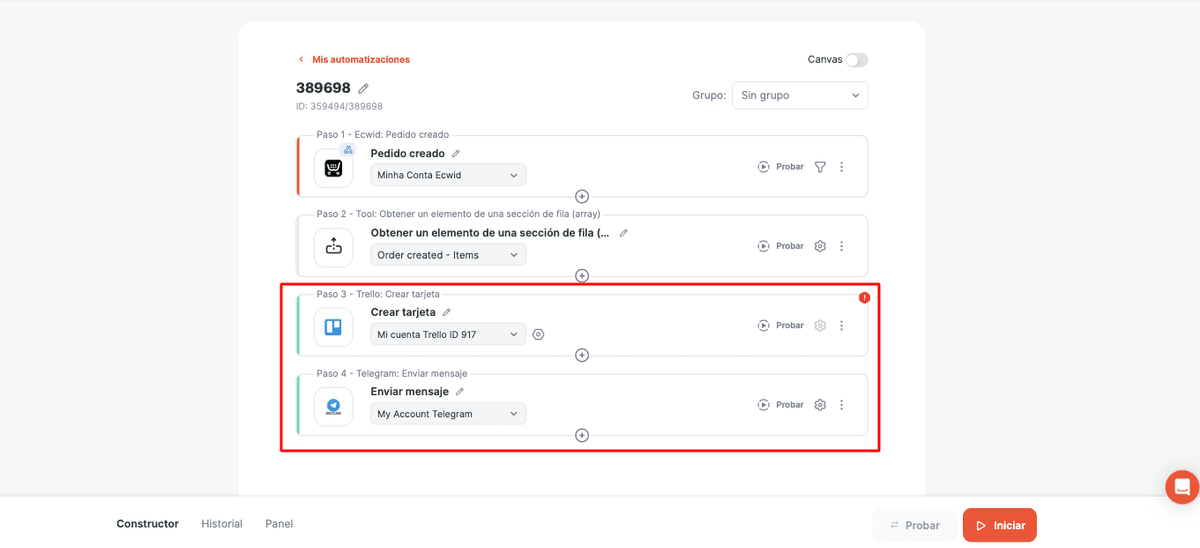Click the bottom Probar button

(x=913, y=525)
